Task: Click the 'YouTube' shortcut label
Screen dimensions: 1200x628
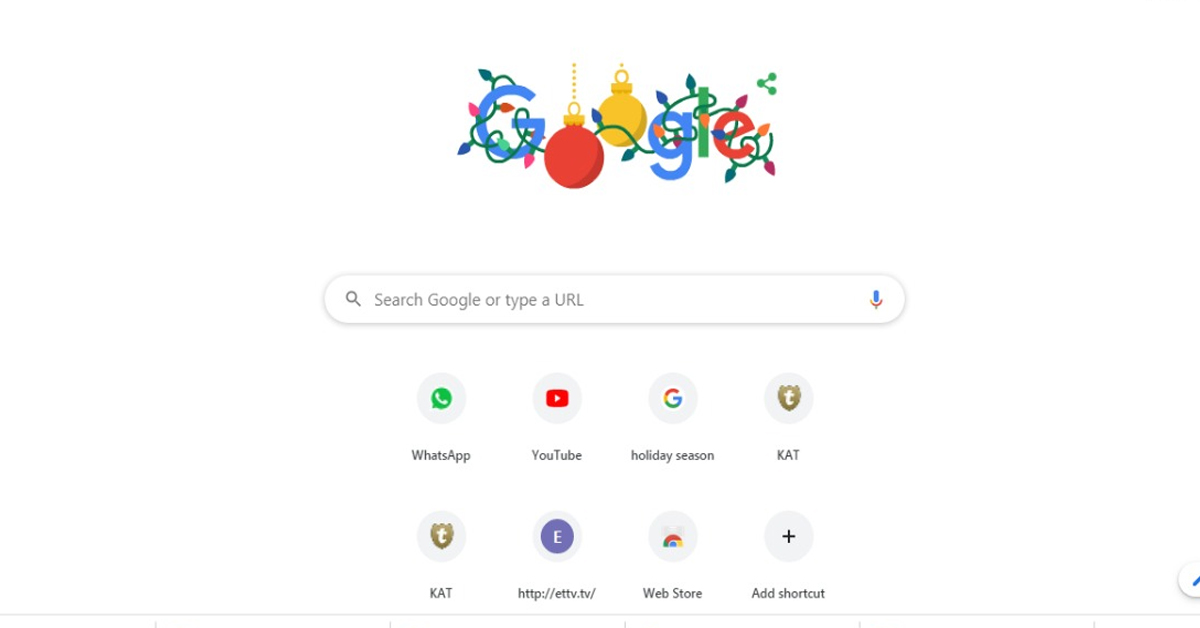Action: (557, 455)
